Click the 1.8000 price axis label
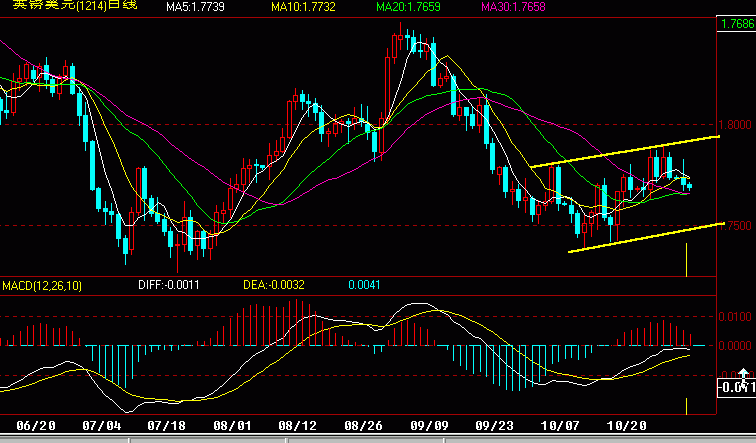The width and height of the screenshot is (756, 443). pyautogui.click(x=735, y=125)
